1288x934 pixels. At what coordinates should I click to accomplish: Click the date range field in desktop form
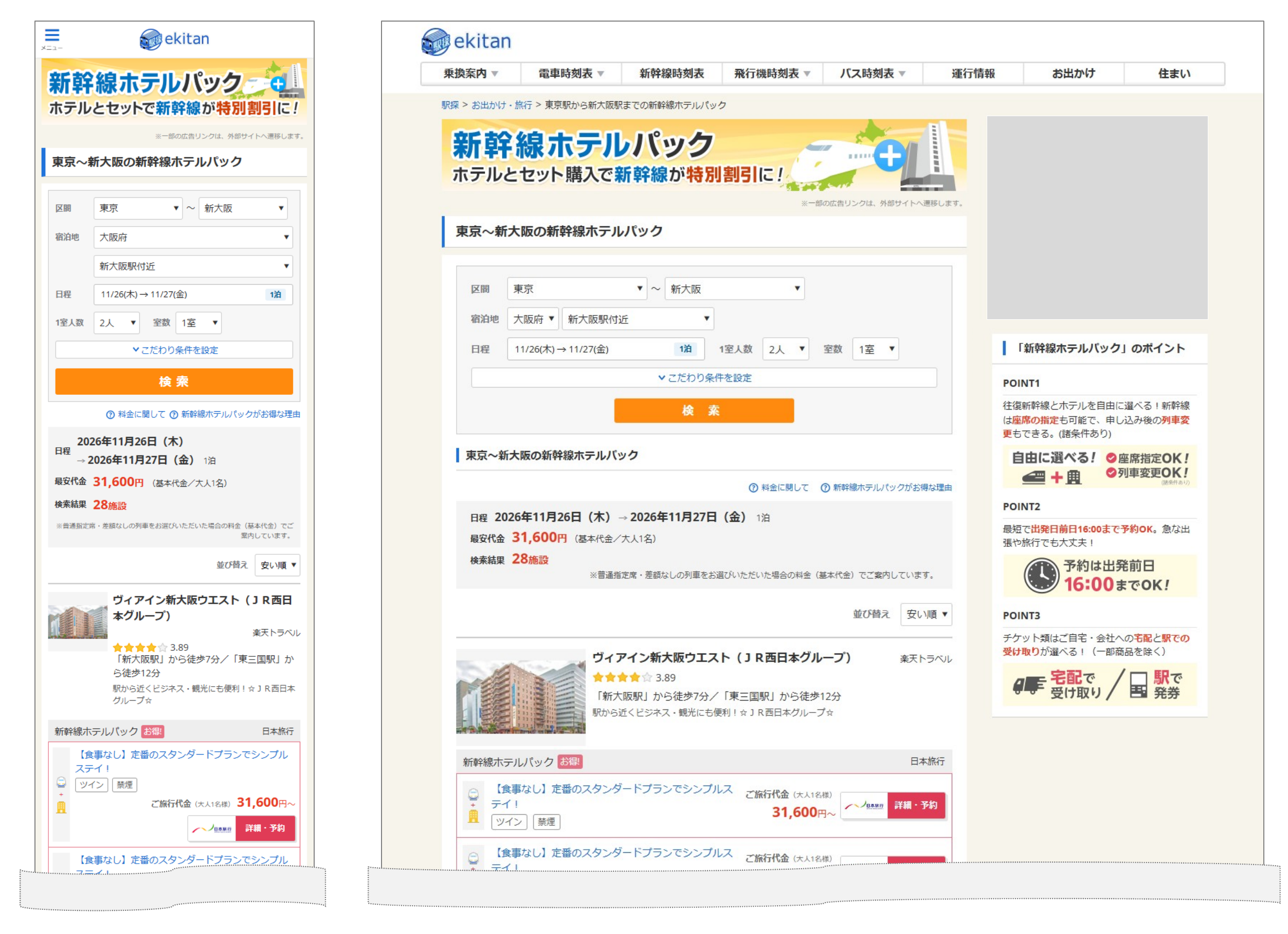[605, 349]
